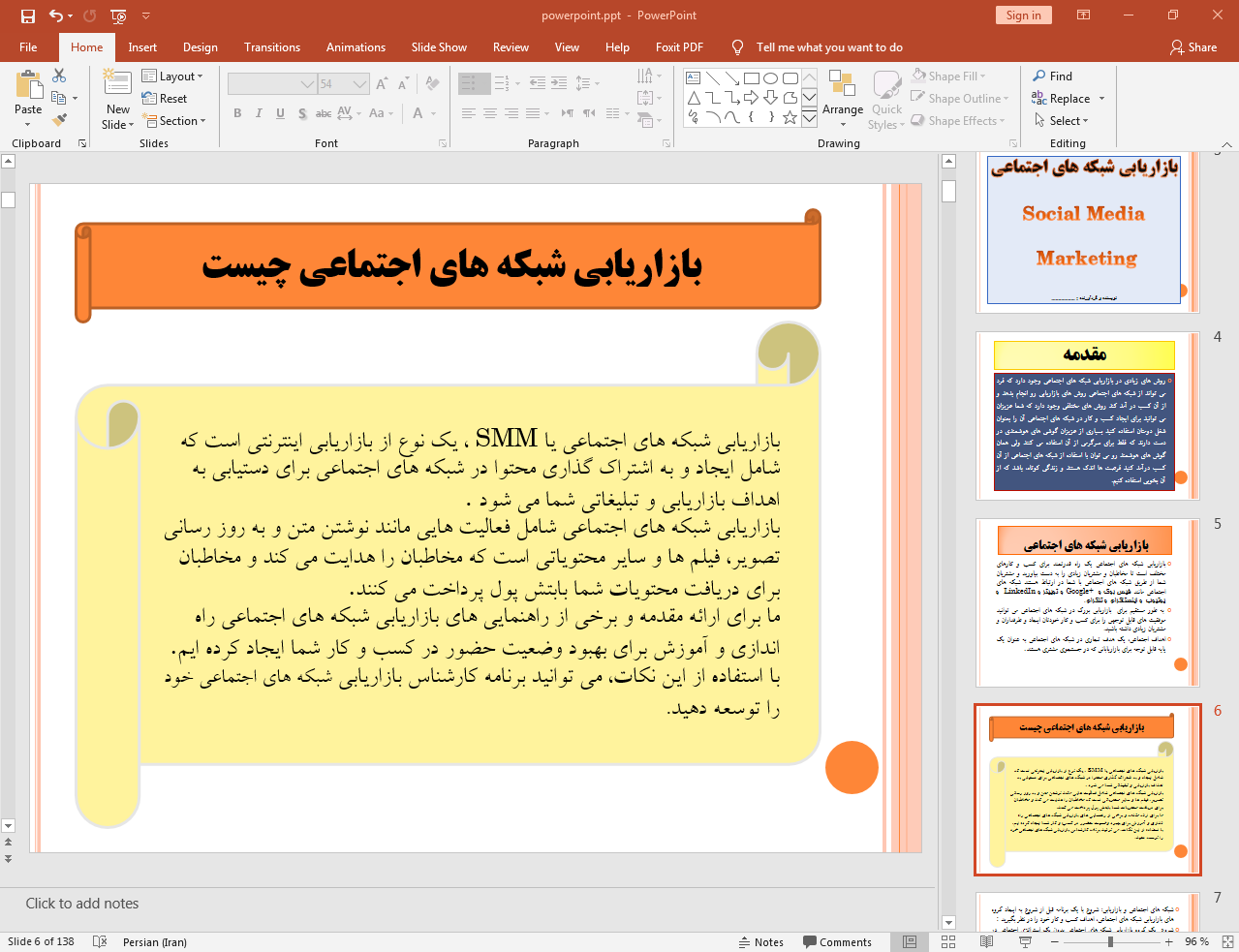Viewport: 1239px width, 952px height.
Task: Click the New Slide icon
Action: pos(117,83)
